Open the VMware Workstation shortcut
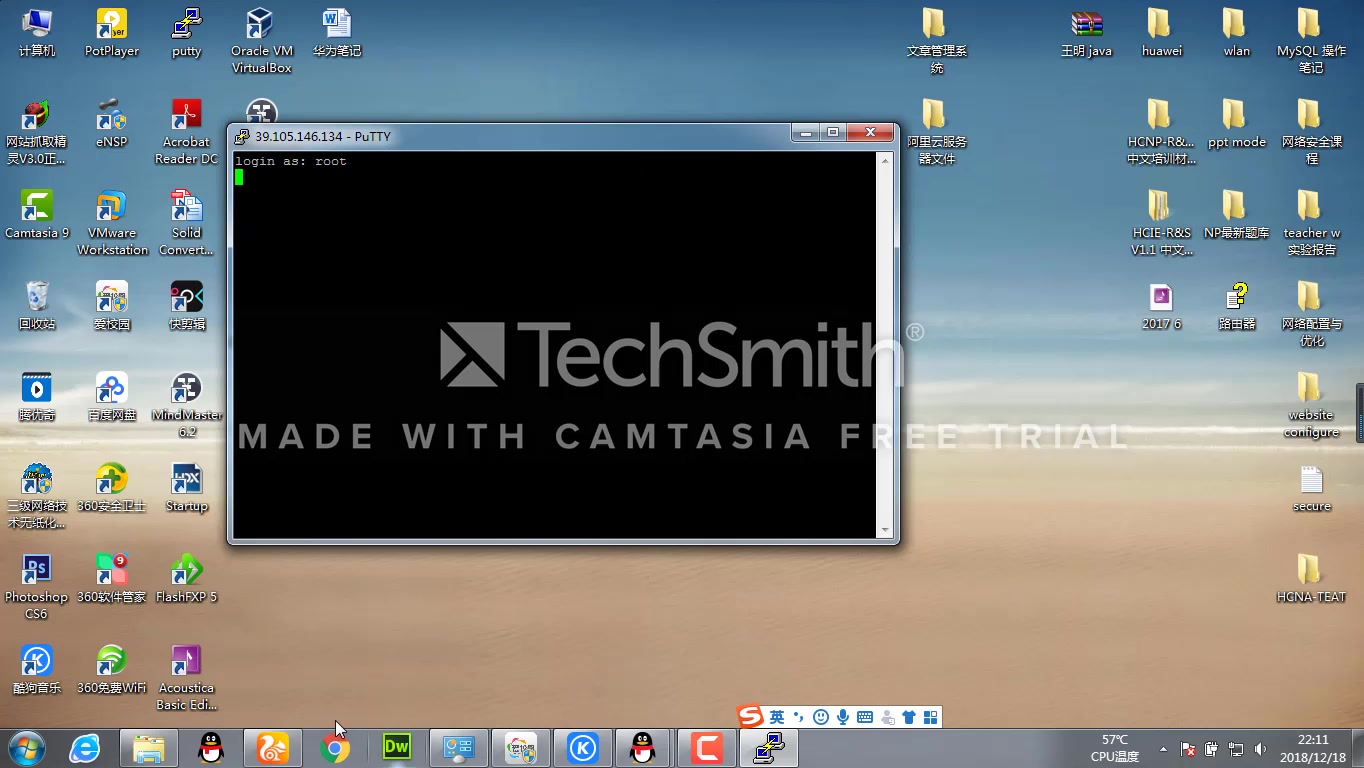 pos(111,222)
